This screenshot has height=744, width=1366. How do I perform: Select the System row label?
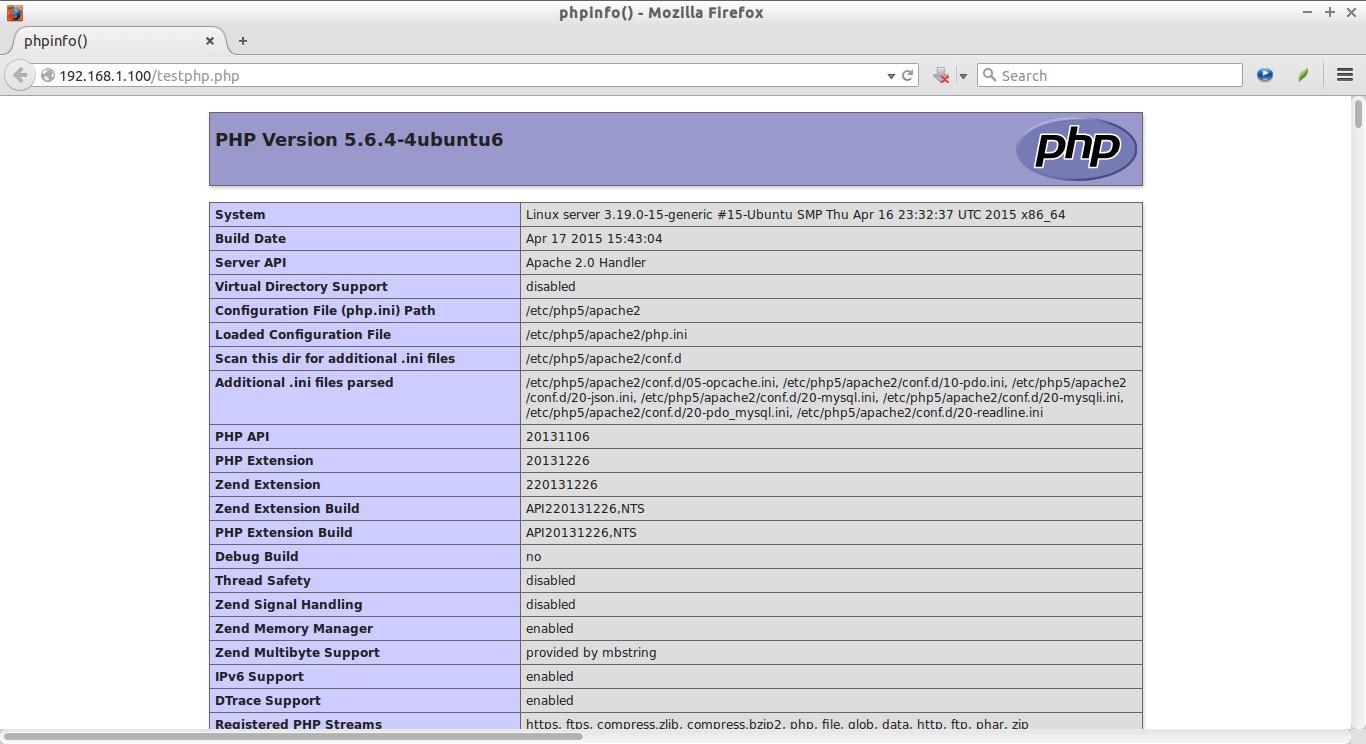click(x=240, y=214)
